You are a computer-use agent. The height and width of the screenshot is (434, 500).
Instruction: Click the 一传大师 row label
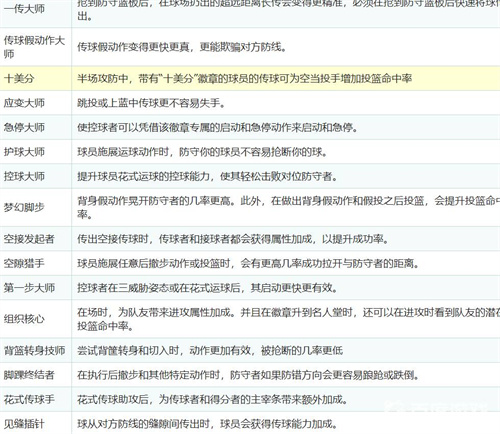pos(24,9)
